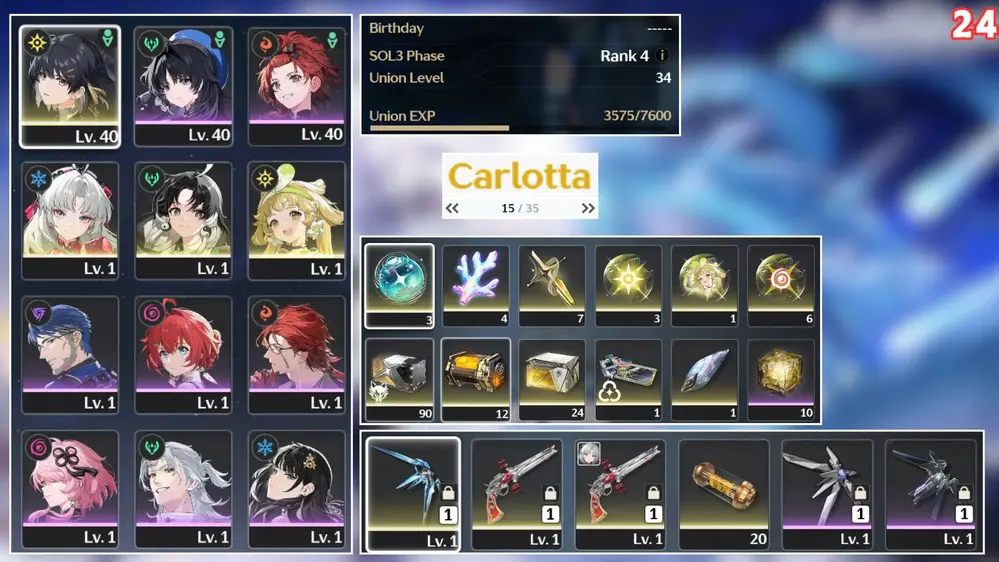Select the first blue bow weapon Lv. 1
The image size is (999, 562).
pos(413,494)
